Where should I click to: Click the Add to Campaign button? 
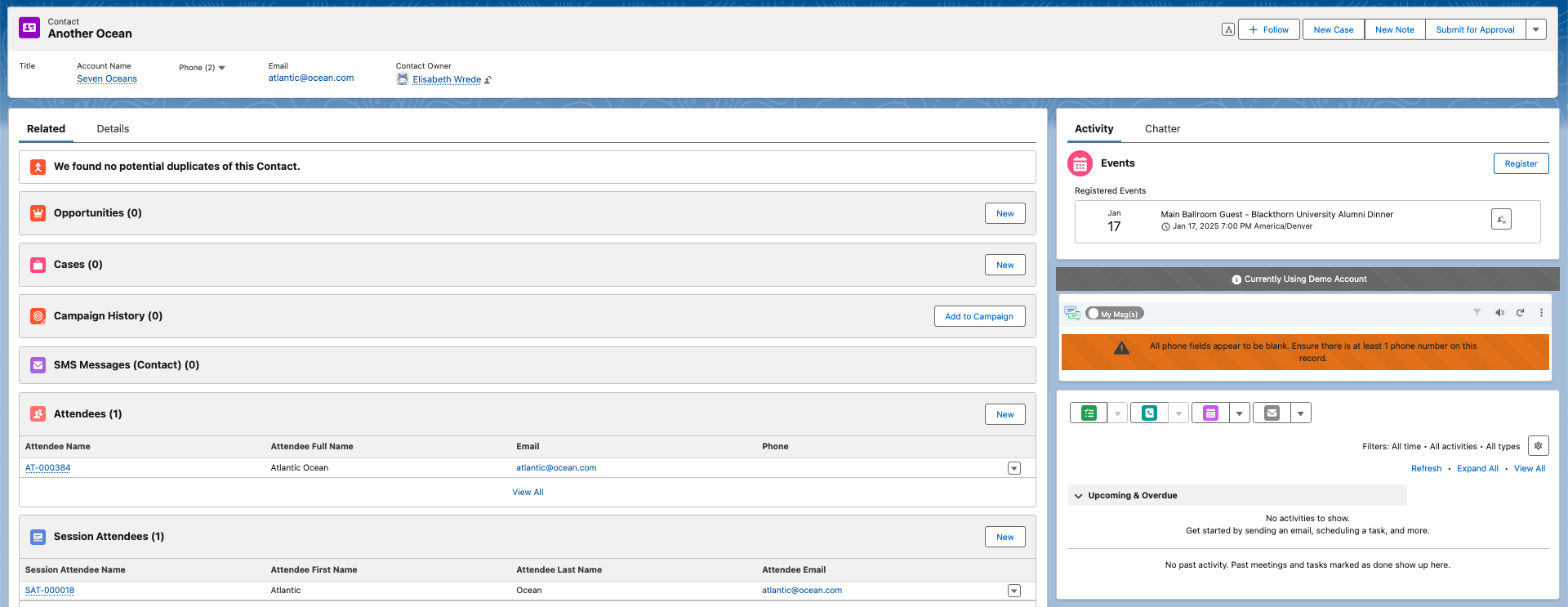point(979,316)
